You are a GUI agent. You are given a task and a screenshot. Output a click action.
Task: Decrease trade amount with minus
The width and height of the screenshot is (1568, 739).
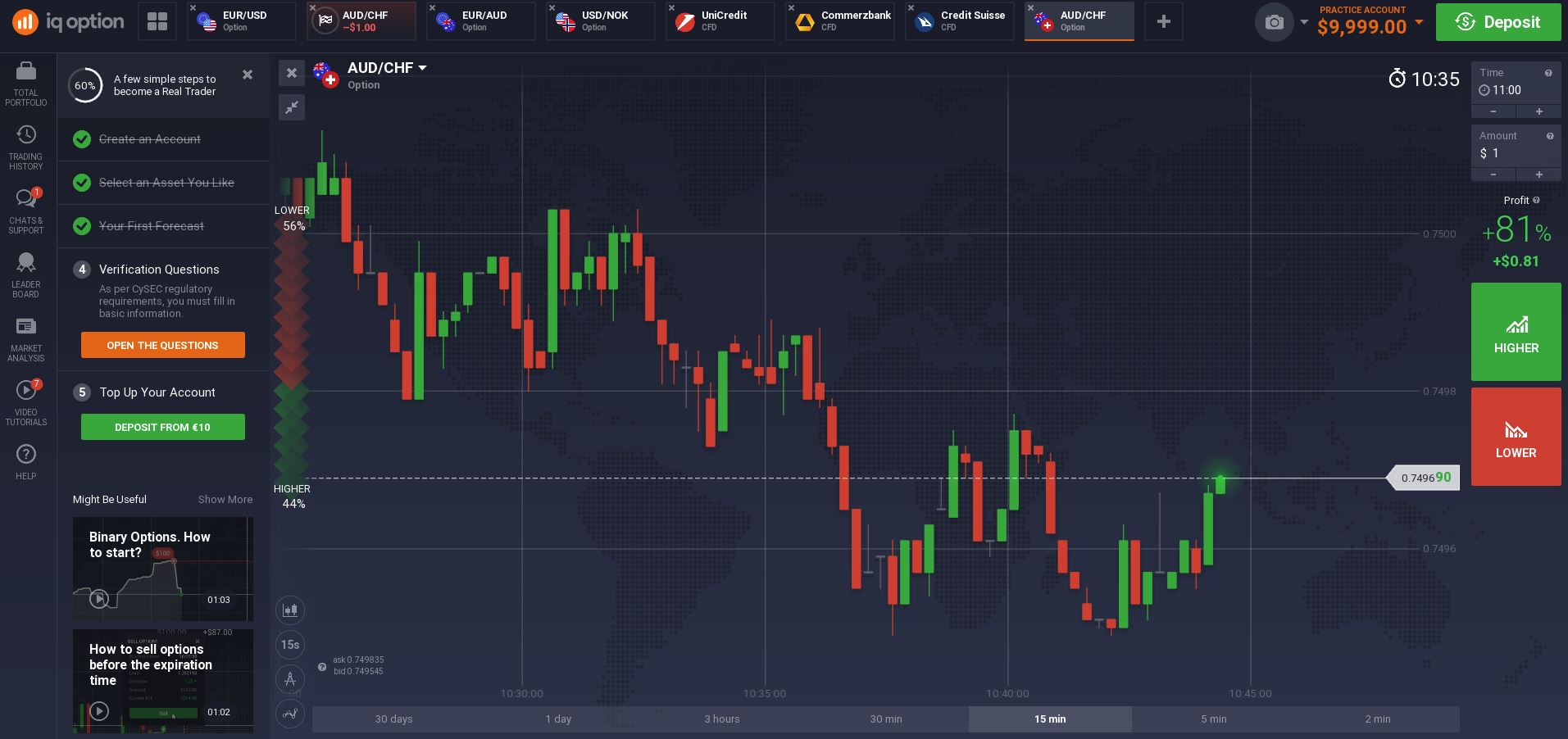[1493, 175]
